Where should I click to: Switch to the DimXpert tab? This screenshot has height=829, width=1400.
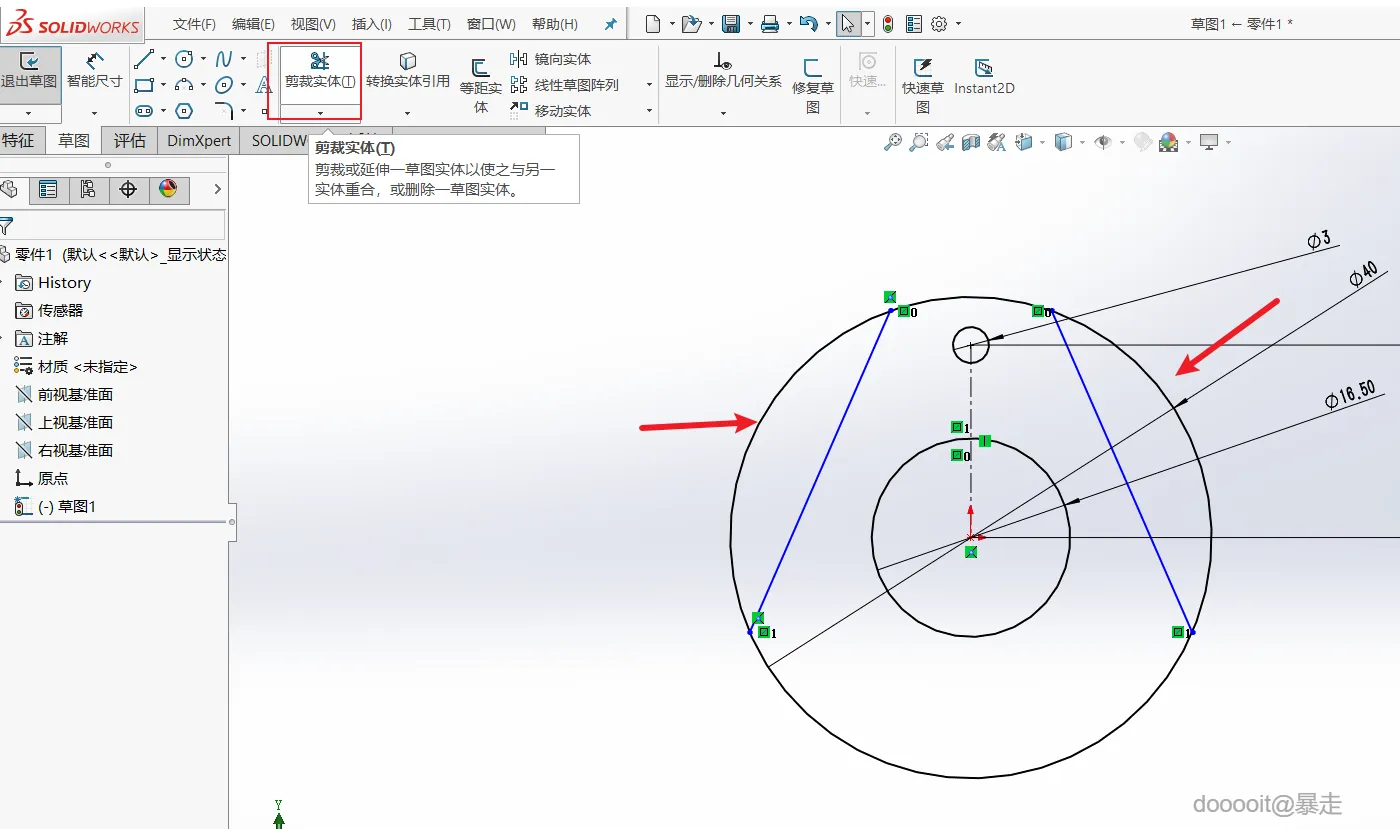tap(199, 141)
